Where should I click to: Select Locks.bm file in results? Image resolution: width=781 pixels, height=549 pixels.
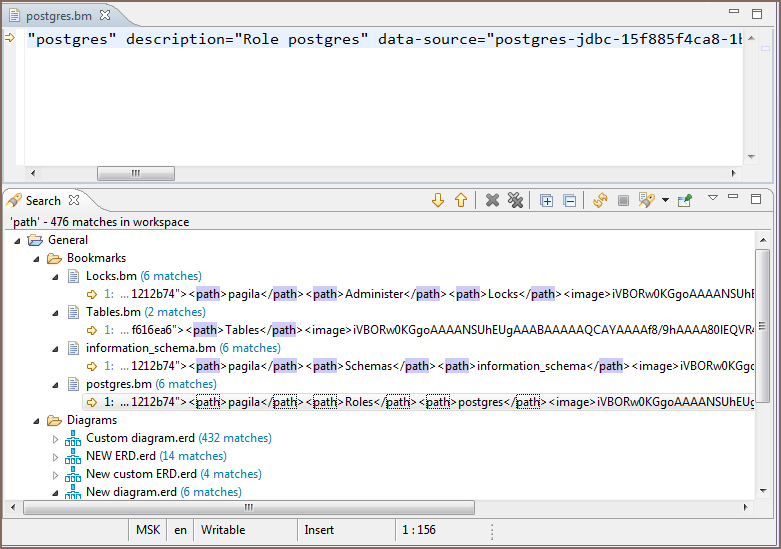pyautogui.click(x=111, y=276)
